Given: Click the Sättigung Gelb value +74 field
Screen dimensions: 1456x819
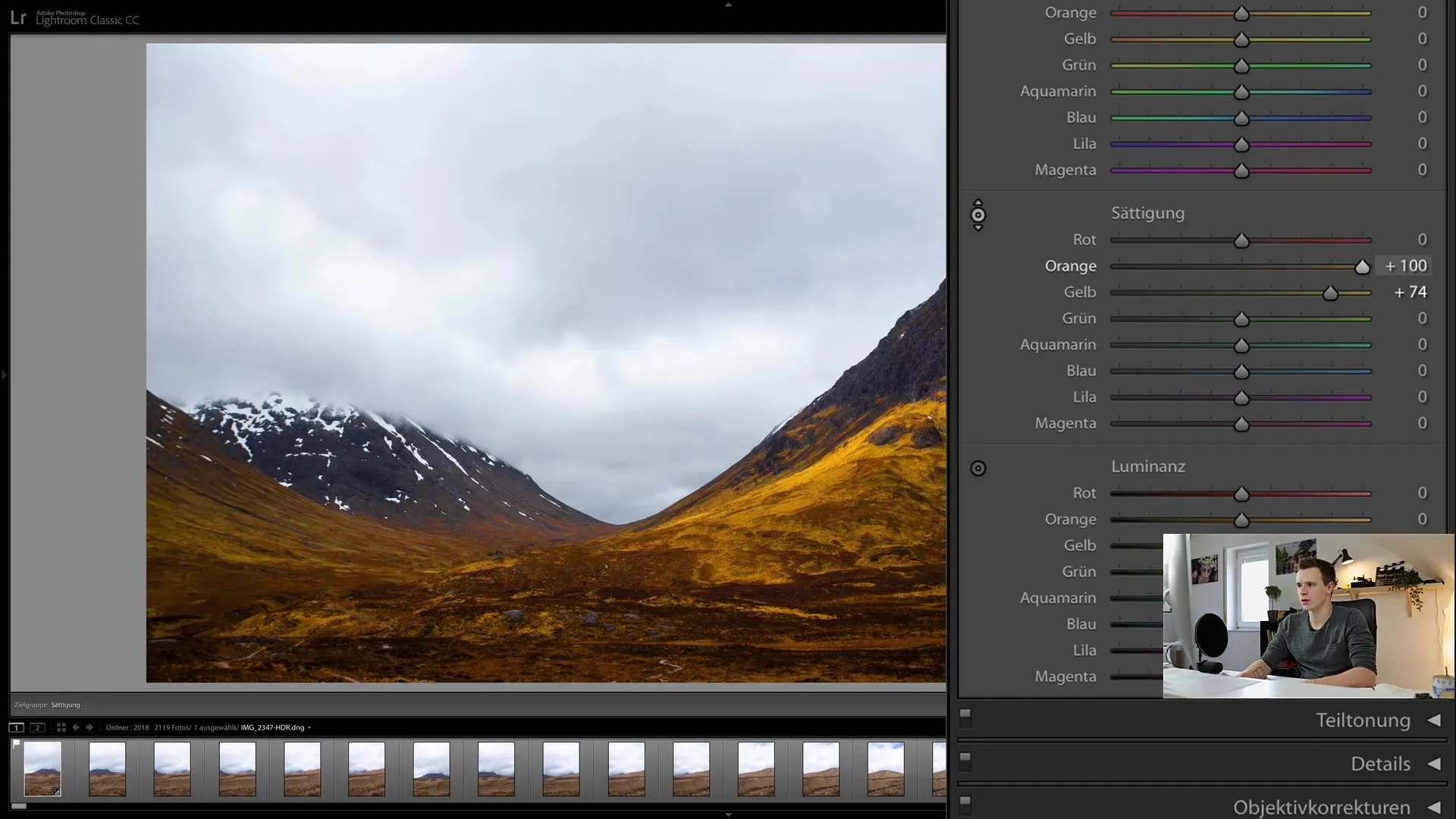Looking at the screenshot, I should click(x=1410, y=292).
